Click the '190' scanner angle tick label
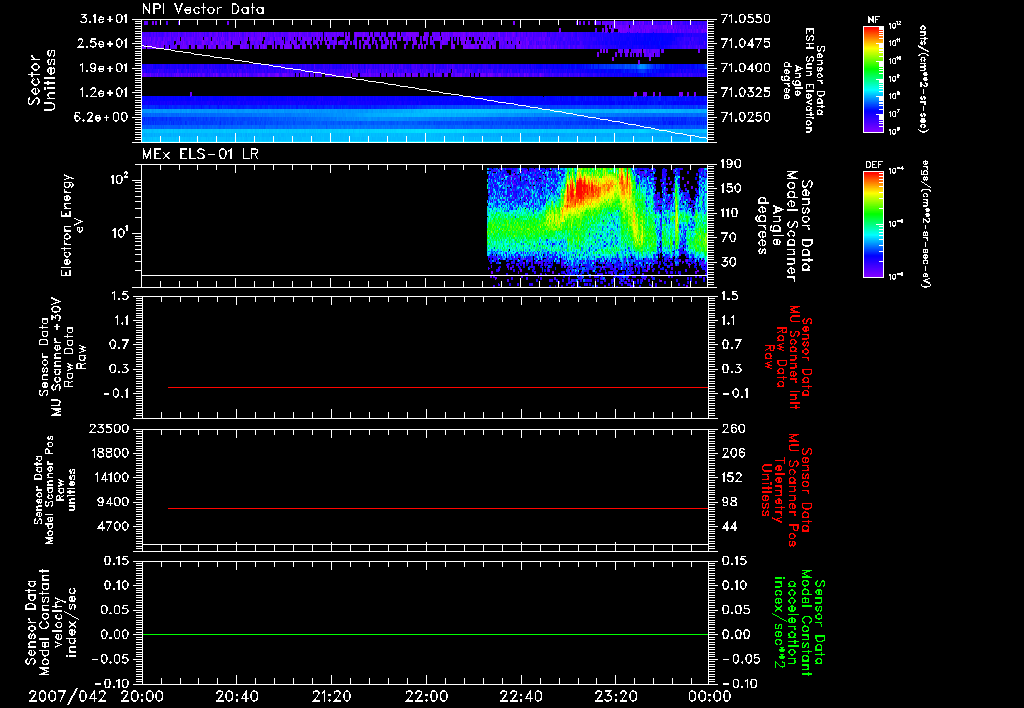 (731, 164)
